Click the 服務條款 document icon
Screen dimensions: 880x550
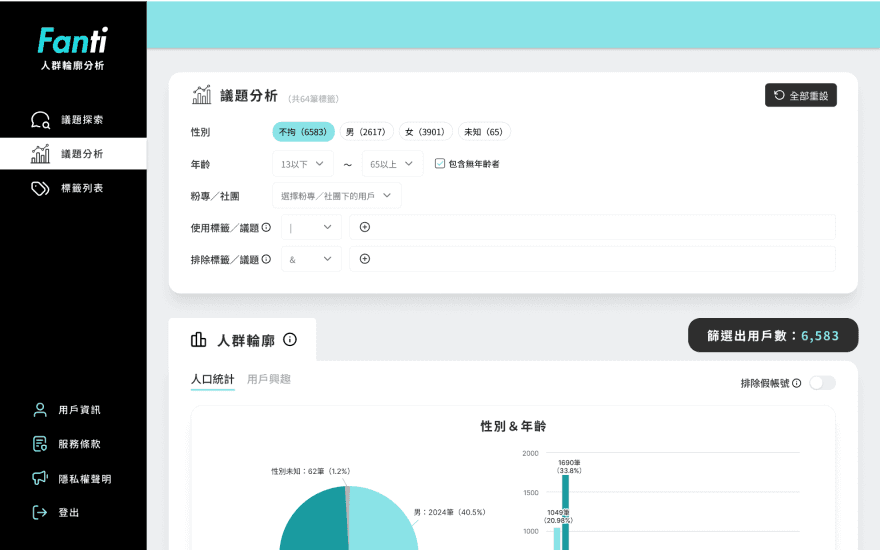pyautogui.click(x=40, y=444)
